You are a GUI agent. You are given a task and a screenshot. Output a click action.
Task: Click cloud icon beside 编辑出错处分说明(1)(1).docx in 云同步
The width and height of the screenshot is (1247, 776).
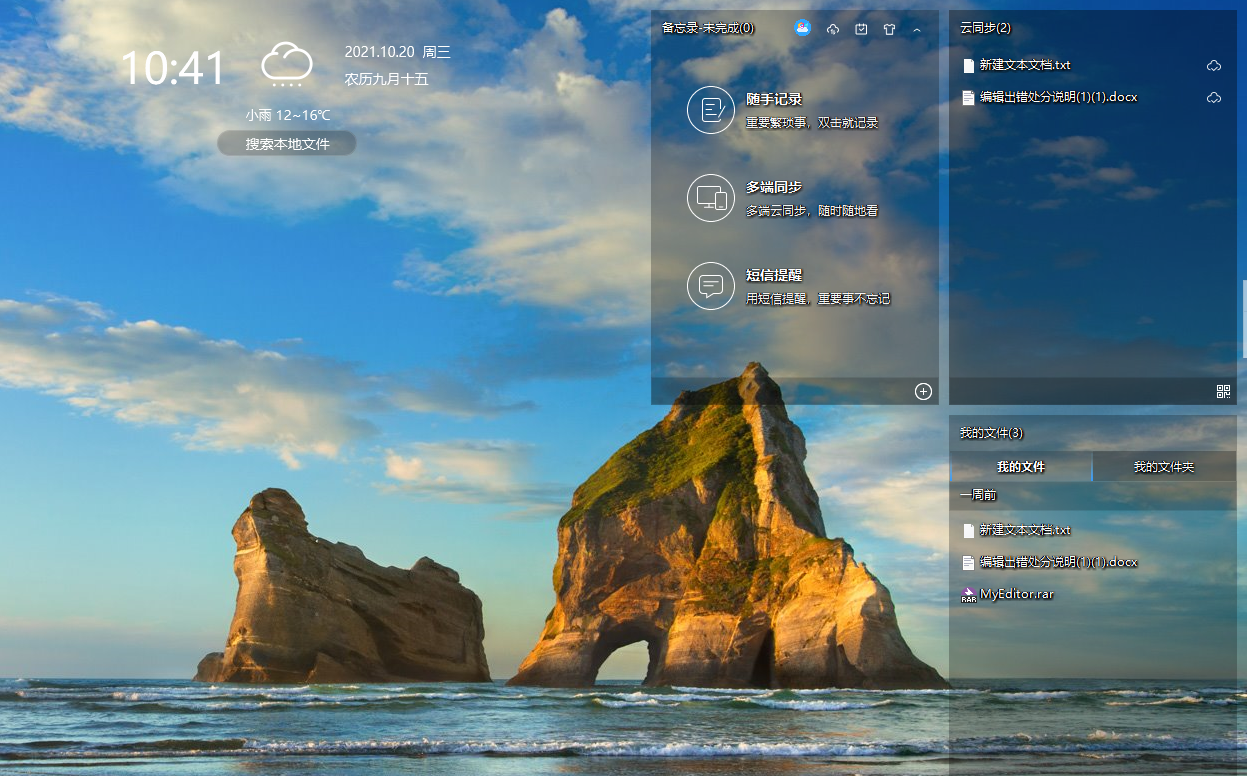(x=1214, y=98)
